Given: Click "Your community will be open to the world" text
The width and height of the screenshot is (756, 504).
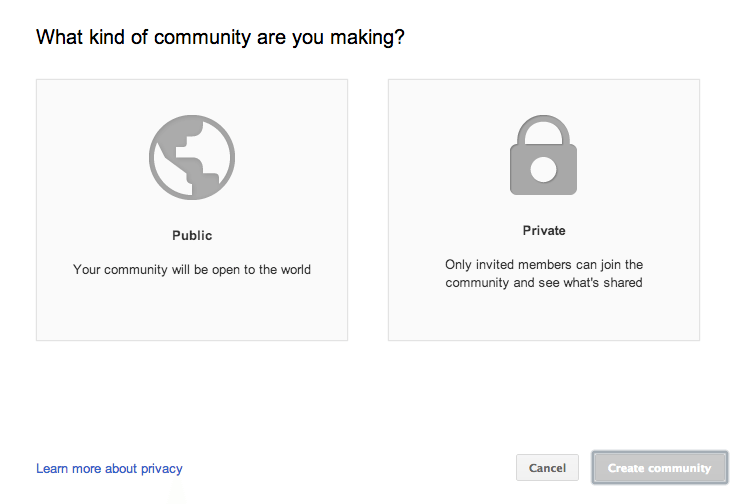Looking at the screenshot, I should click(192, 270).
